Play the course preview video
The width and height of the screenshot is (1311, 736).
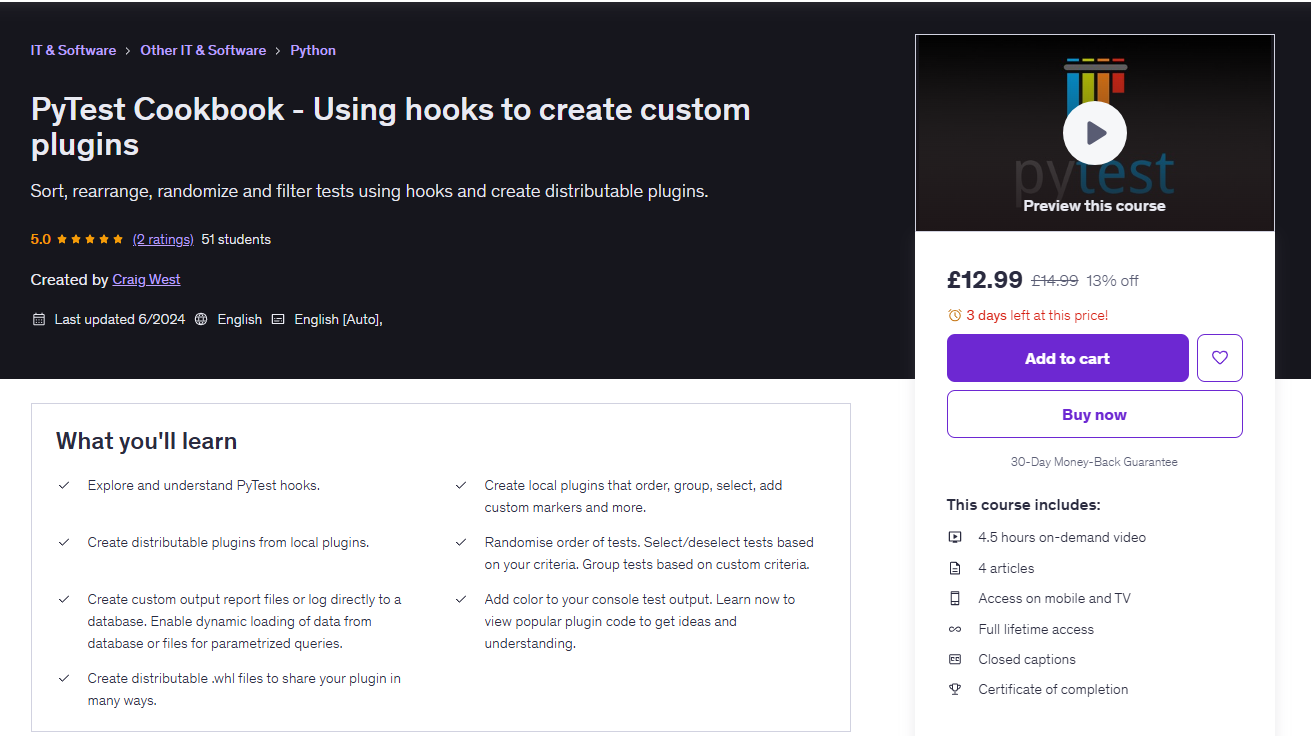[1094, 133]
